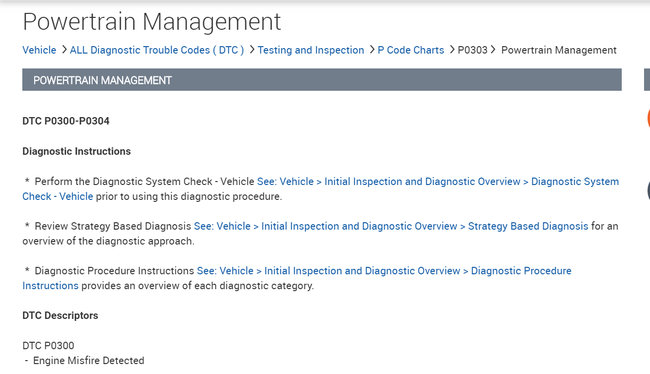Navigate to P Code Charts breadcrumb
The height and width of the screenshot is (374, 650).
tap(410, 50)
